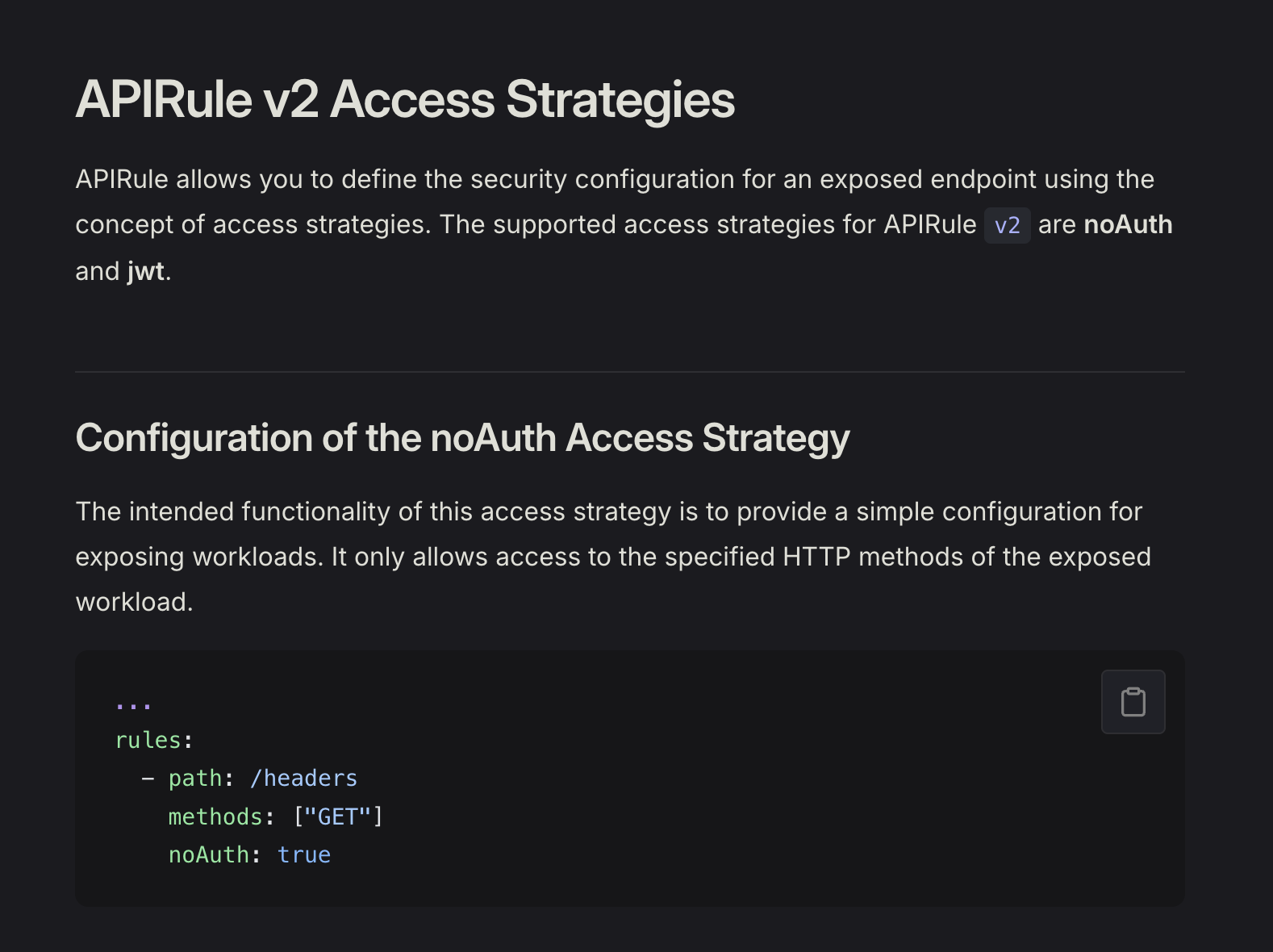Click the bold jwt word

(x=146, y=271)
